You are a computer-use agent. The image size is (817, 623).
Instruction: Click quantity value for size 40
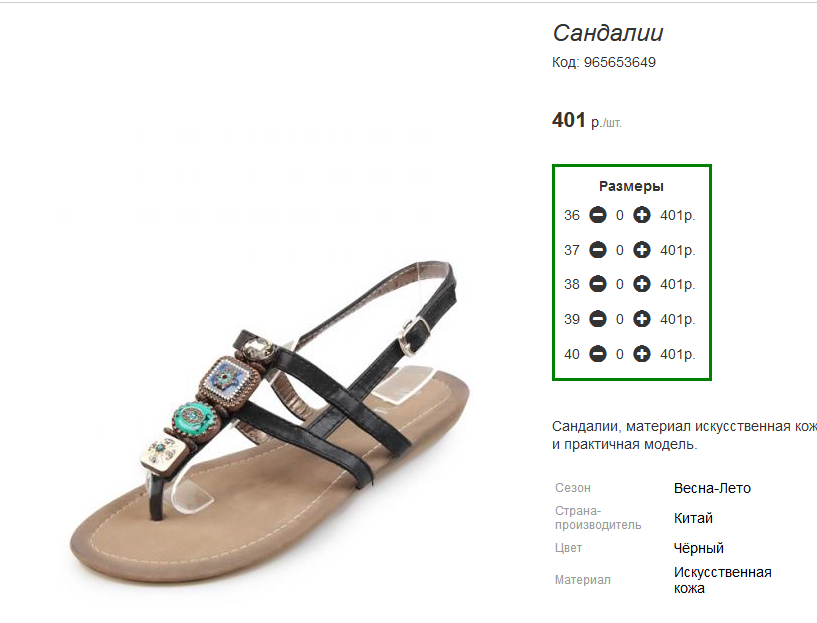tap(620, 355)
